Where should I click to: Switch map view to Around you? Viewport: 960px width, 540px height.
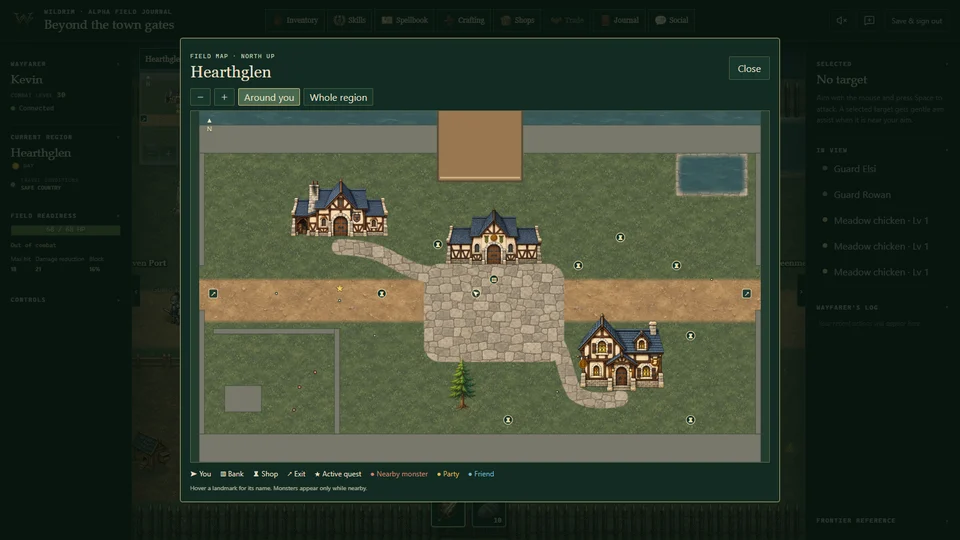coord(269,97)
